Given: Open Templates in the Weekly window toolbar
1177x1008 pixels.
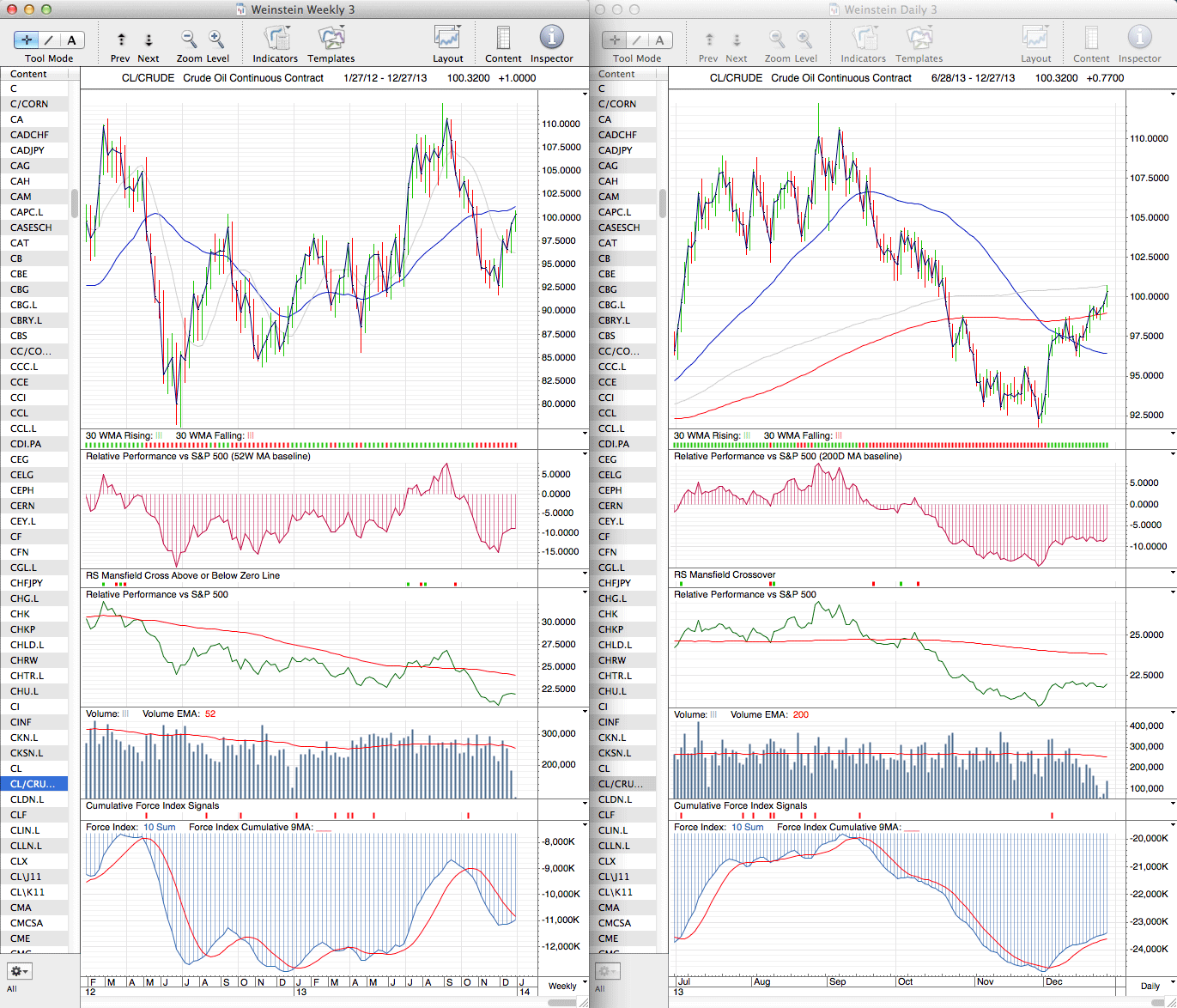Looking at the screenshot, I should (x=331, y=39).
